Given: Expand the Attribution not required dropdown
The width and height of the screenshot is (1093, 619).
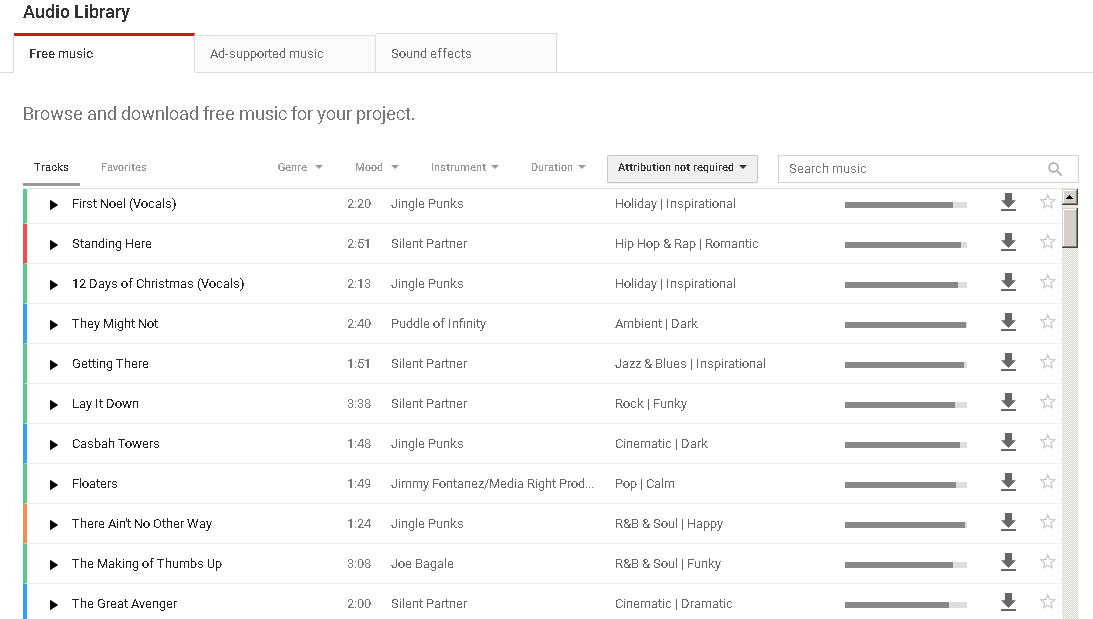Looking at the screenshot, I should click(x=682, y=168).
